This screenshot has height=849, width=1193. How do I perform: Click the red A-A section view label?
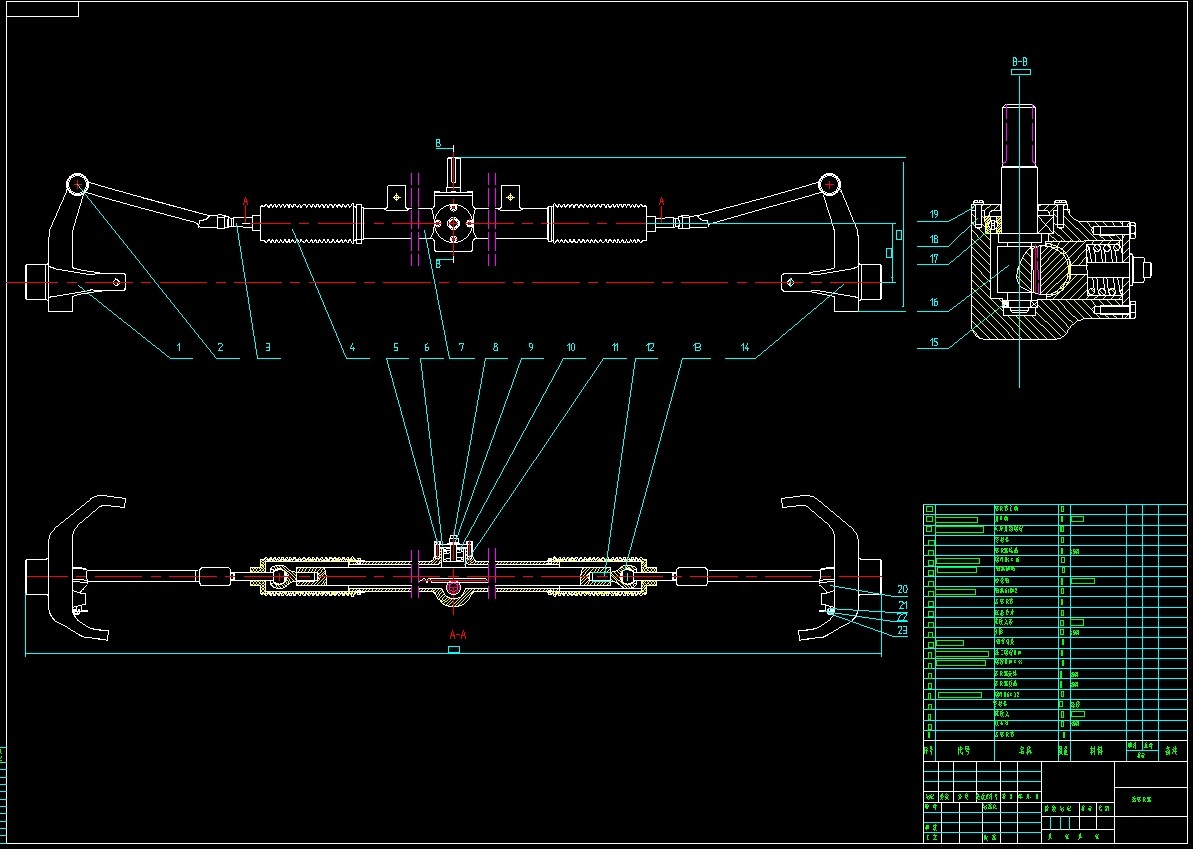coord(458,634)
